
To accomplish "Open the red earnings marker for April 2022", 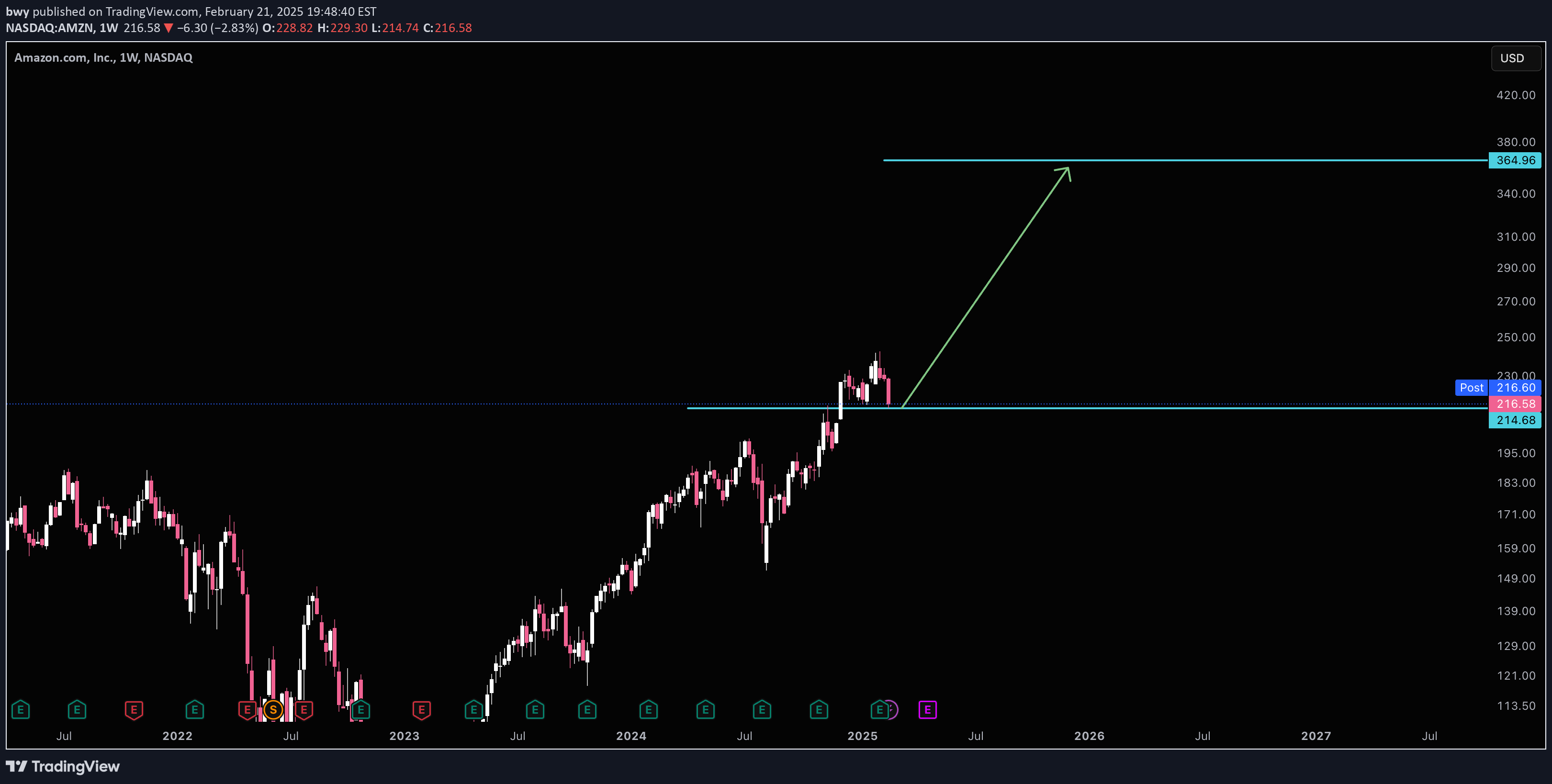I will click(247, 709).
